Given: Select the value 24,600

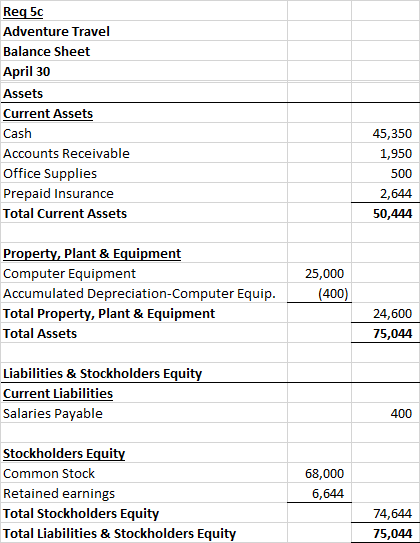Looking at the screenshot, I should [x=393, y=314].
